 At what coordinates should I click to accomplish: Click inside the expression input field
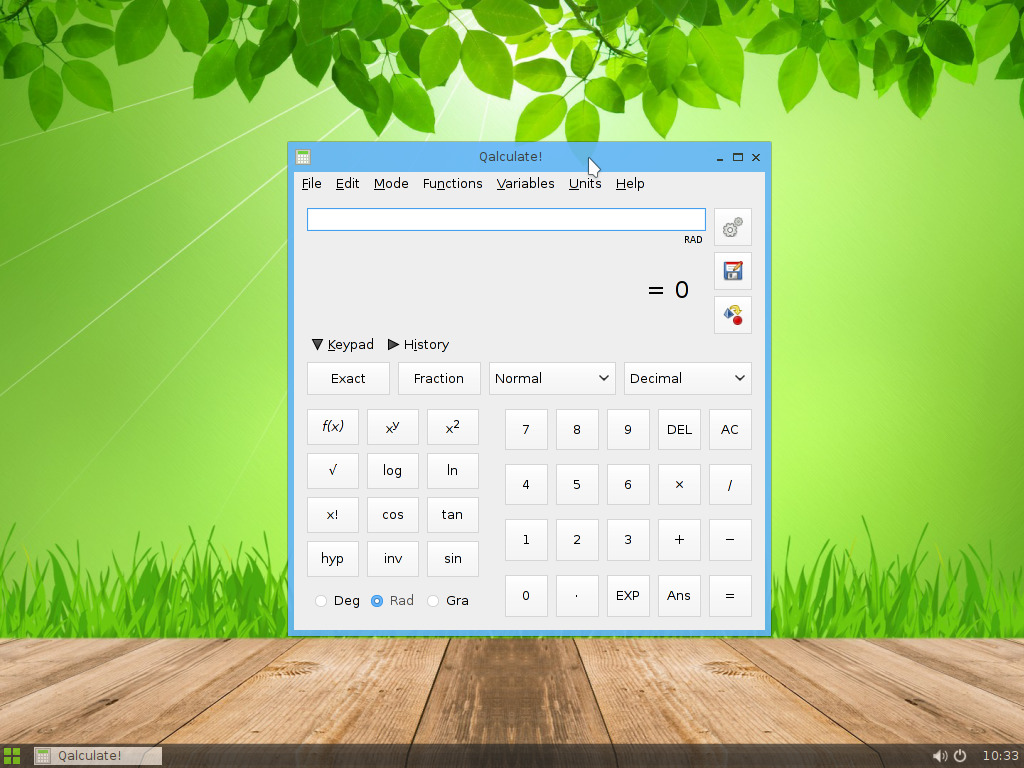click(x=505, y=219)
